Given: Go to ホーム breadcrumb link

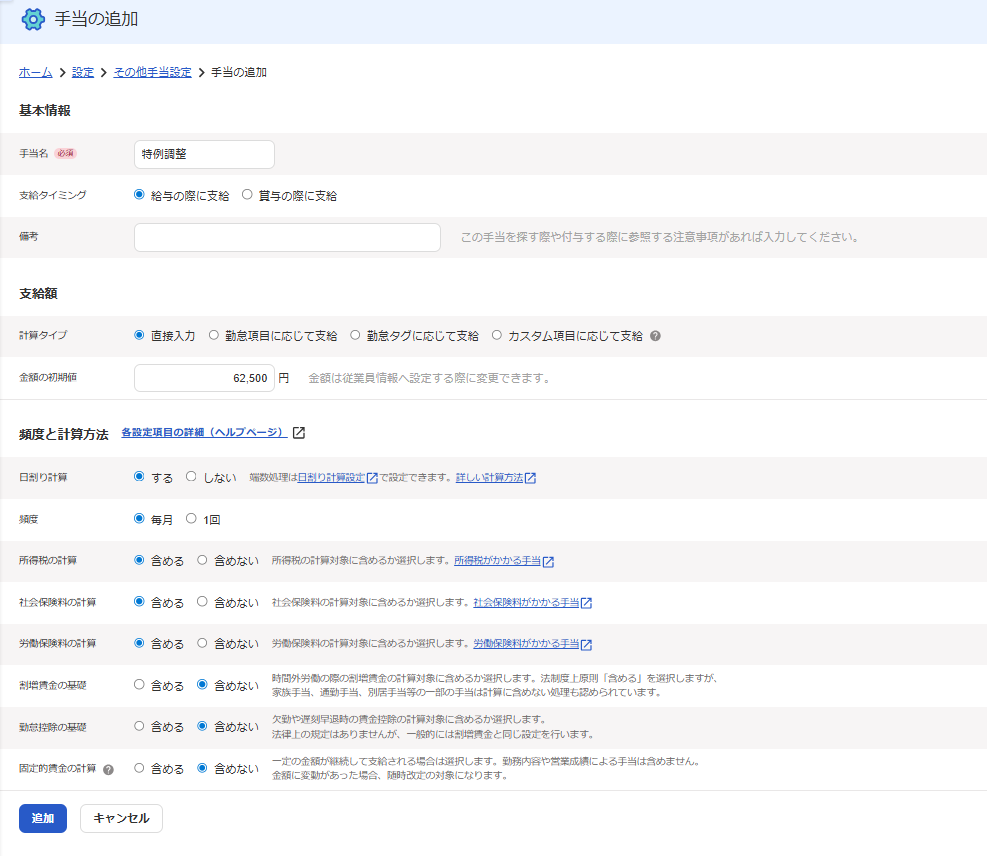Looking at the screenshot, I should 35,72.
